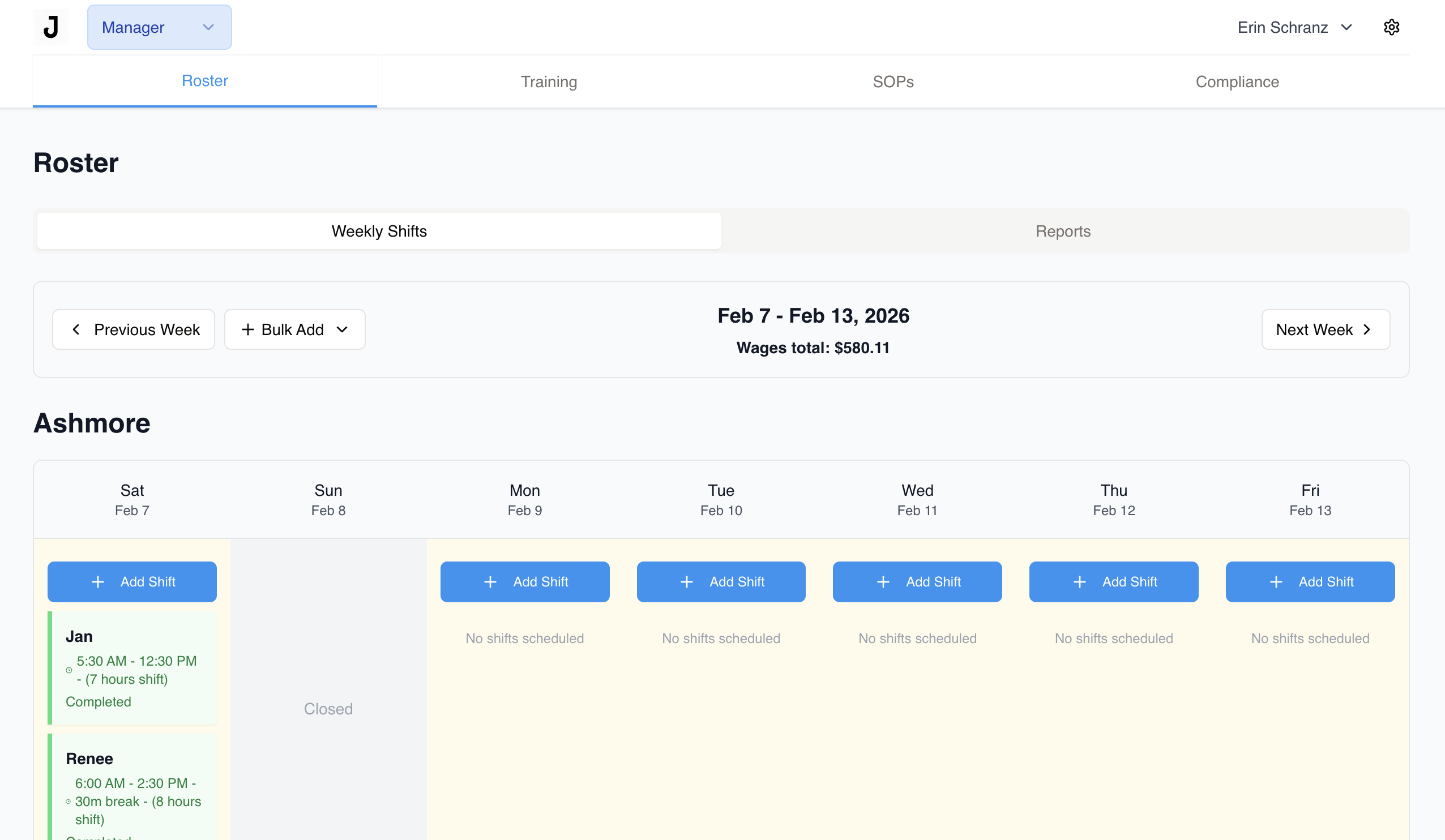Screen dimensions: 1445x840
Task: Click clock icon on Renee's shift
Action: [x=69, y=801]
